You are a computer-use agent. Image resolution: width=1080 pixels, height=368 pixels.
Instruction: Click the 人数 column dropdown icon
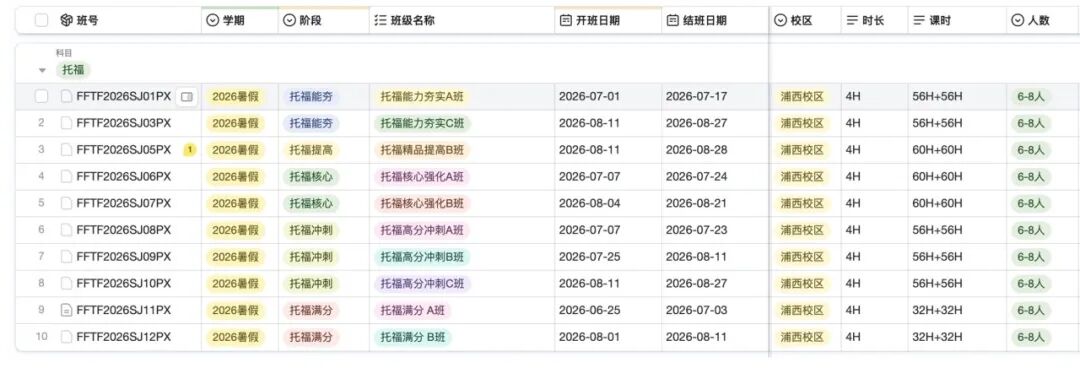[x=1017, y=21]
